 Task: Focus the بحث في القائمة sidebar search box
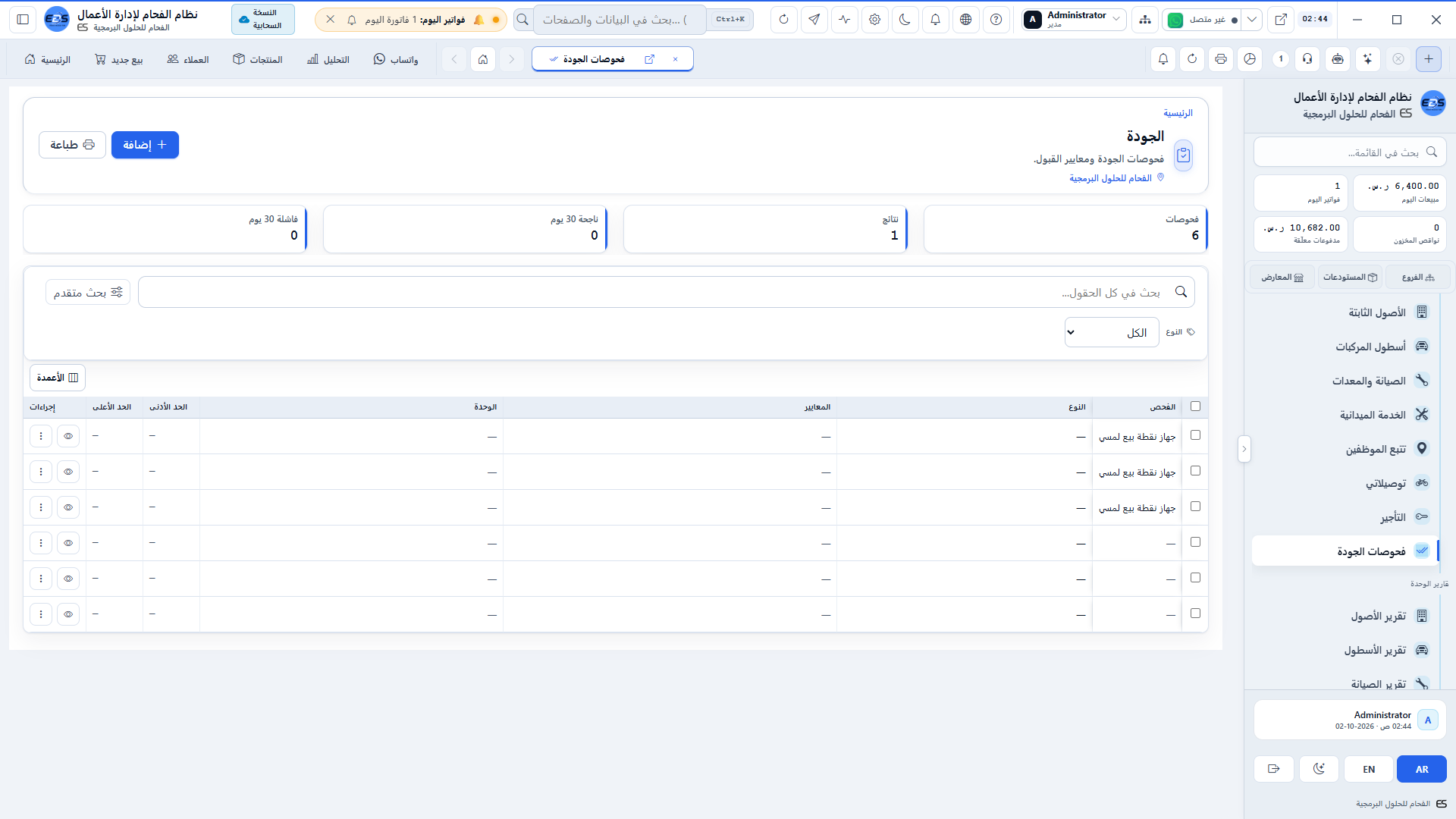[x=1350, y=152]
